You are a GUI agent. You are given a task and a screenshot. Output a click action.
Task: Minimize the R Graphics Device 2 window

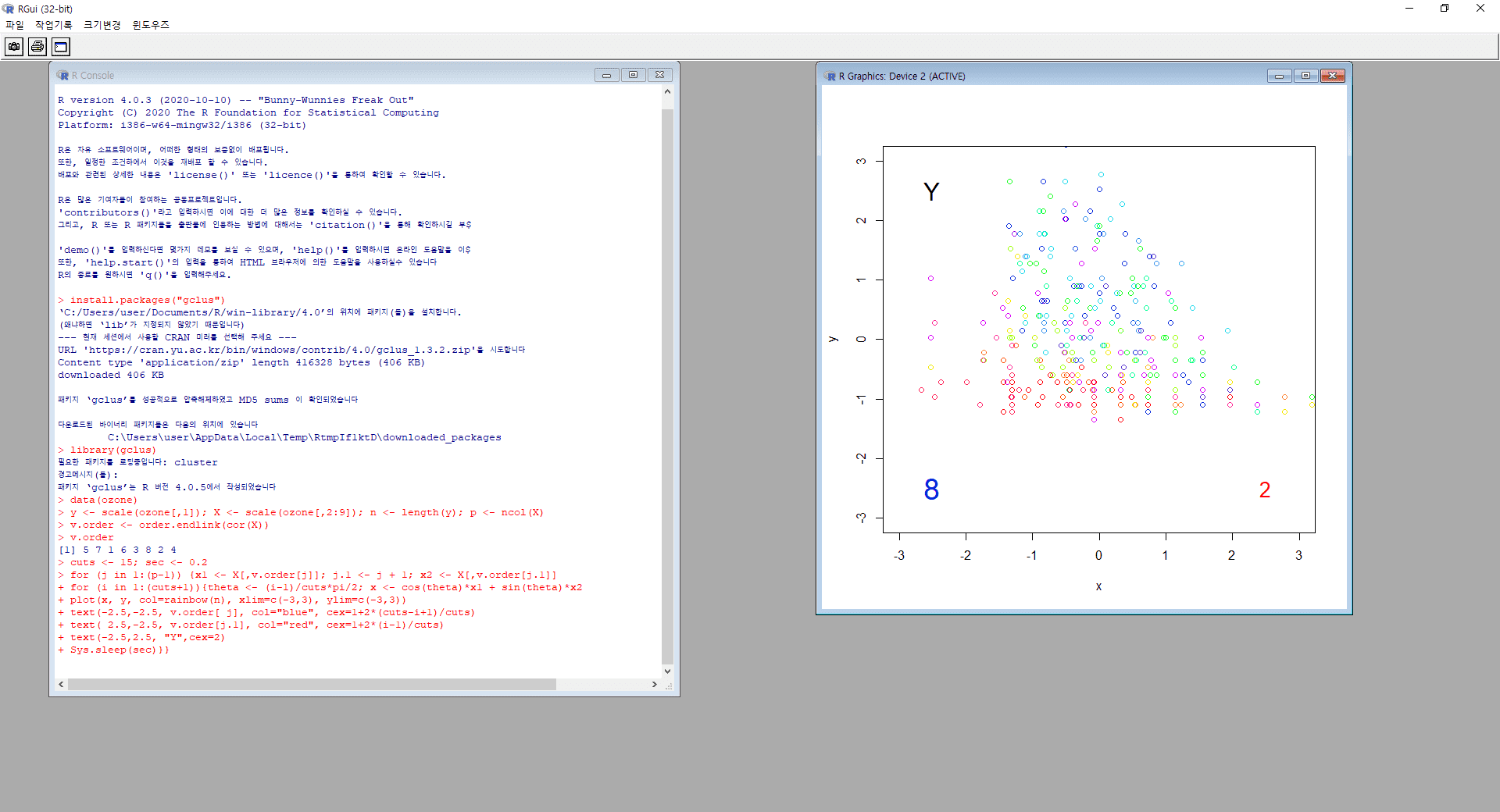tap(1279, 76)
